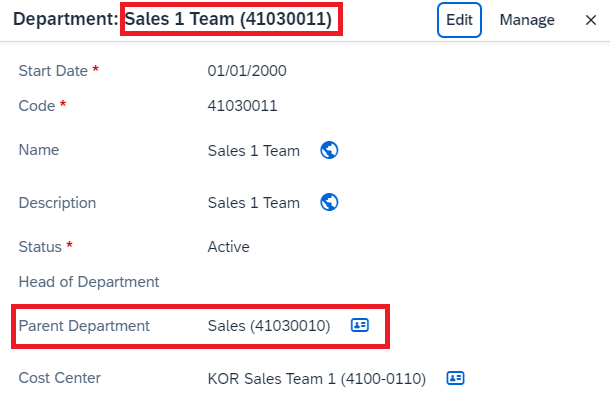Select the Sales (41030010) parent department value
The width and height of the screenshot is (610, 401).
point(269,326)
